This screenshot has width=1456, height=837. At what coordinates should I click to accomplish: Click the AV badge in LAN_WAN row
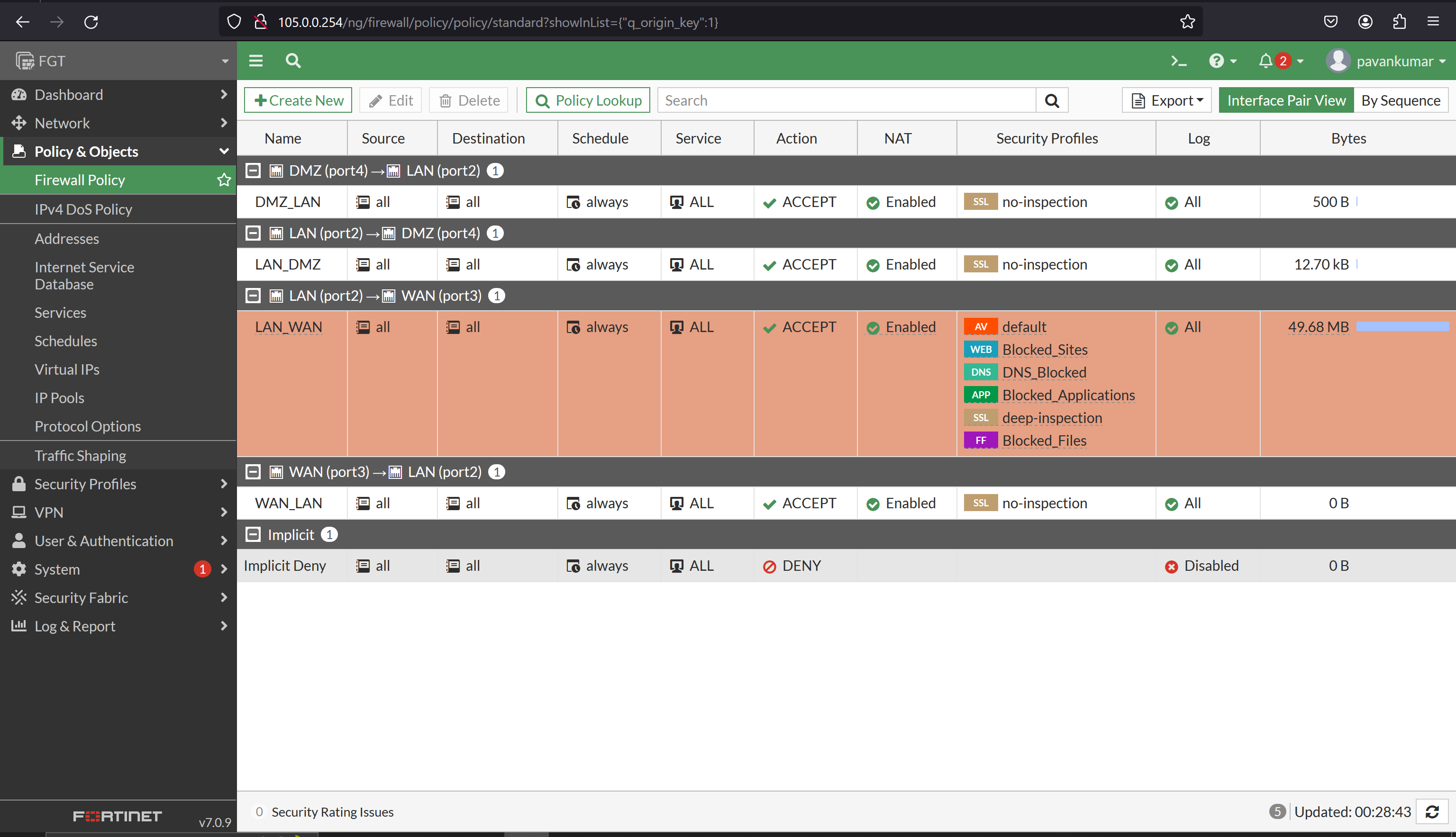pos(981,326)
